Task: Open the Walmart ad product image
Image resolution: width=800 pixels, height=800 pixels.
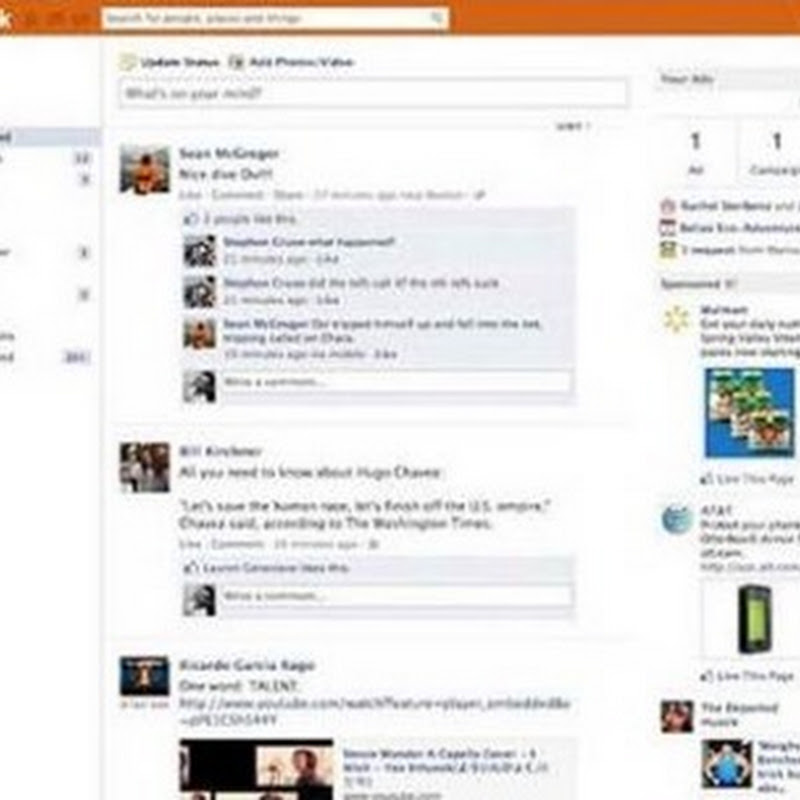Action: pos(749,412)
